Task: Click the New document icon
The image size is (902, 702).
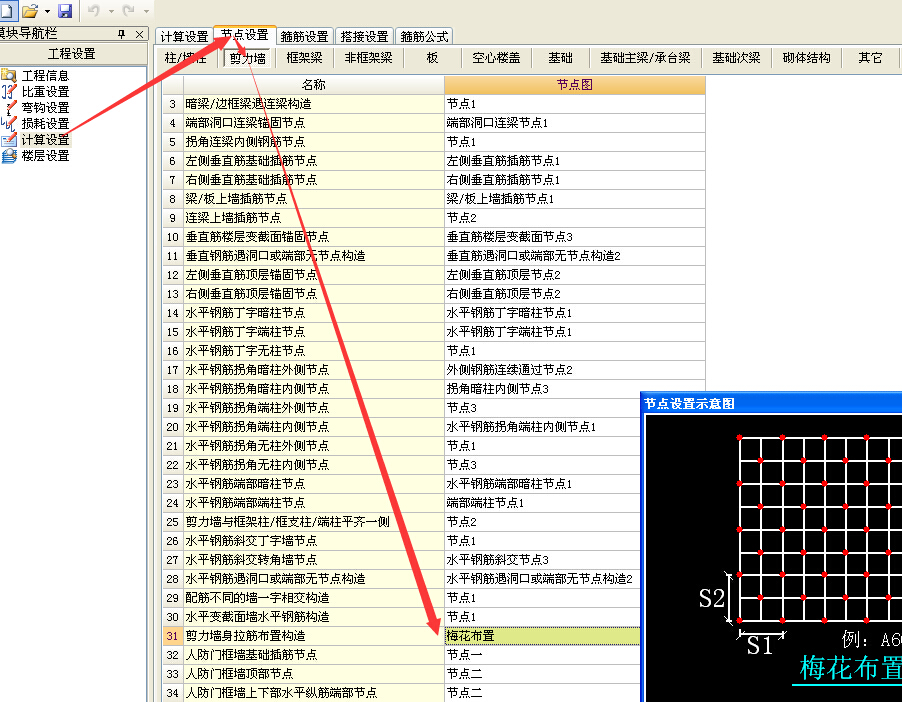Action: point(8,10)
